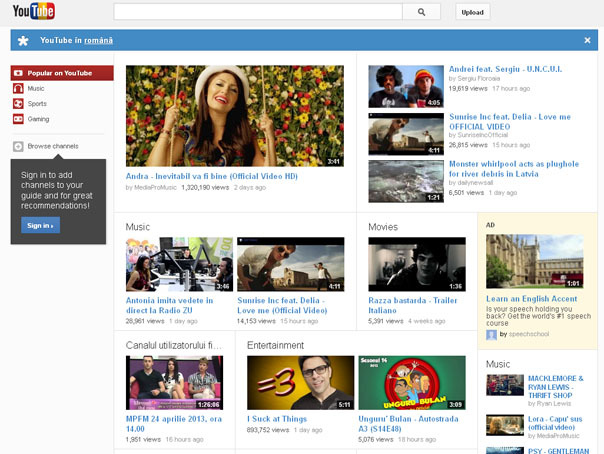
Task: Play the featured Andra video thumbnail
Action: (x=235, y=116)
